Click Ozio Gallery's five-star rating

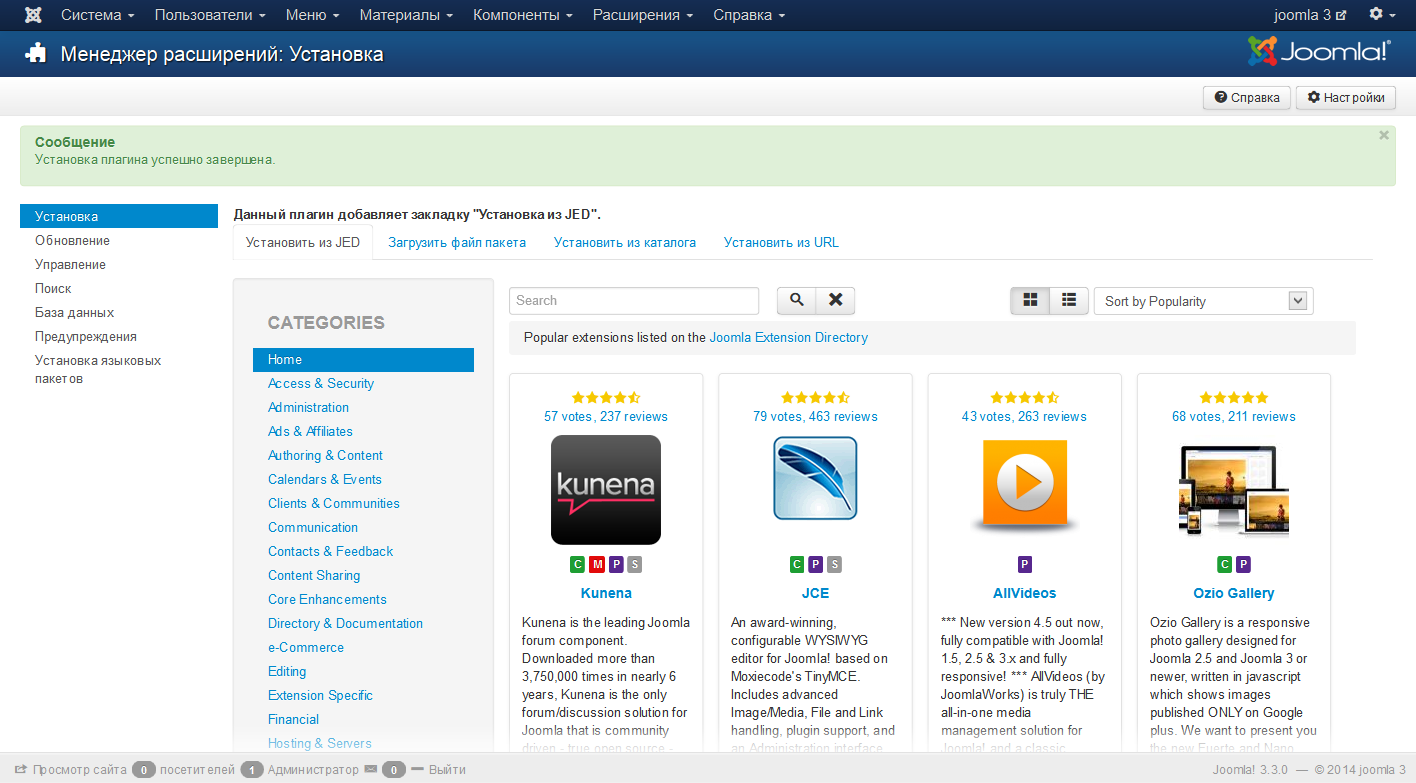pyautogui.click(x=1234, y=398)
